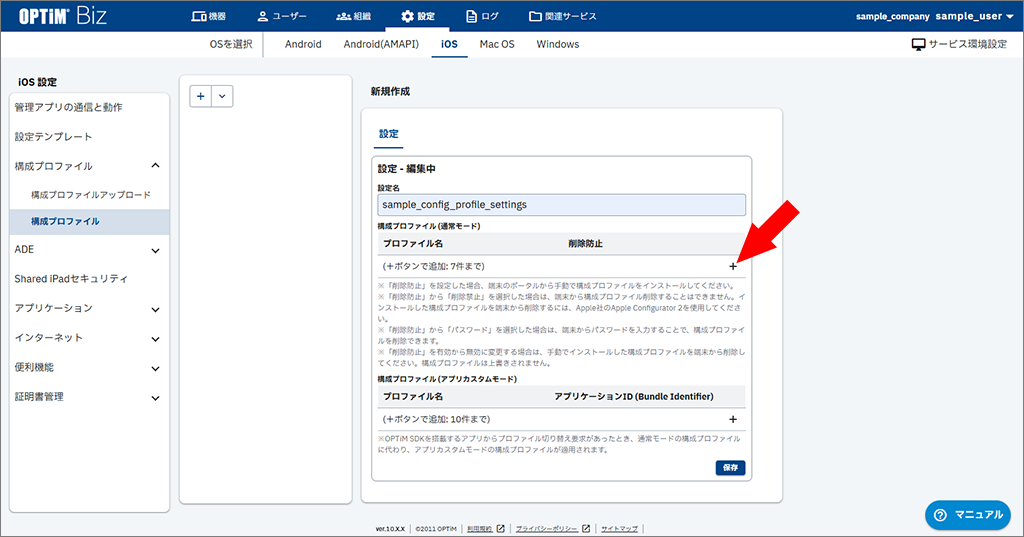Open the マニュアル help button
Viewport: 1024px width, 537px height.
(x=967, y=514)
